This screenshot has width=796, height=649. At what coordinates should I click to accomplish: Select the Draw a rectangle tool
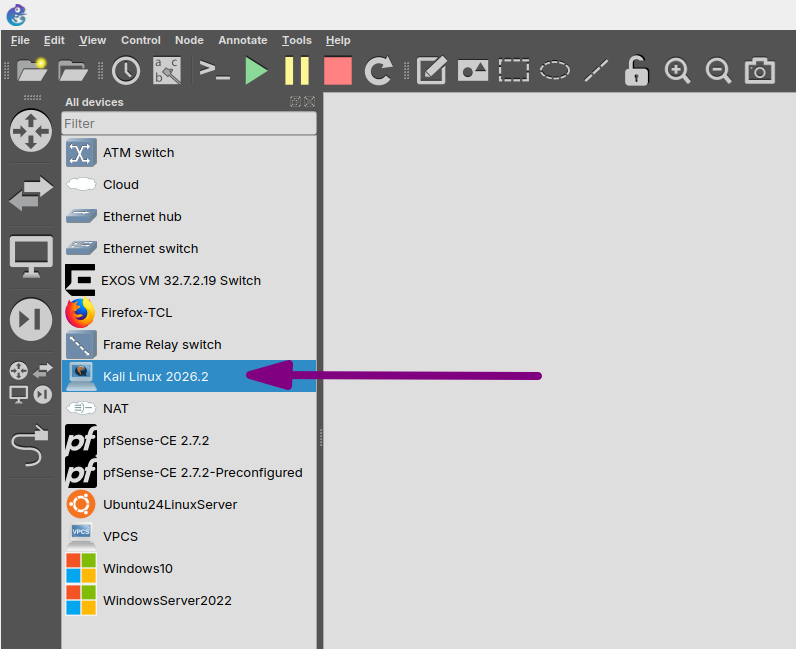coord(514,71)
